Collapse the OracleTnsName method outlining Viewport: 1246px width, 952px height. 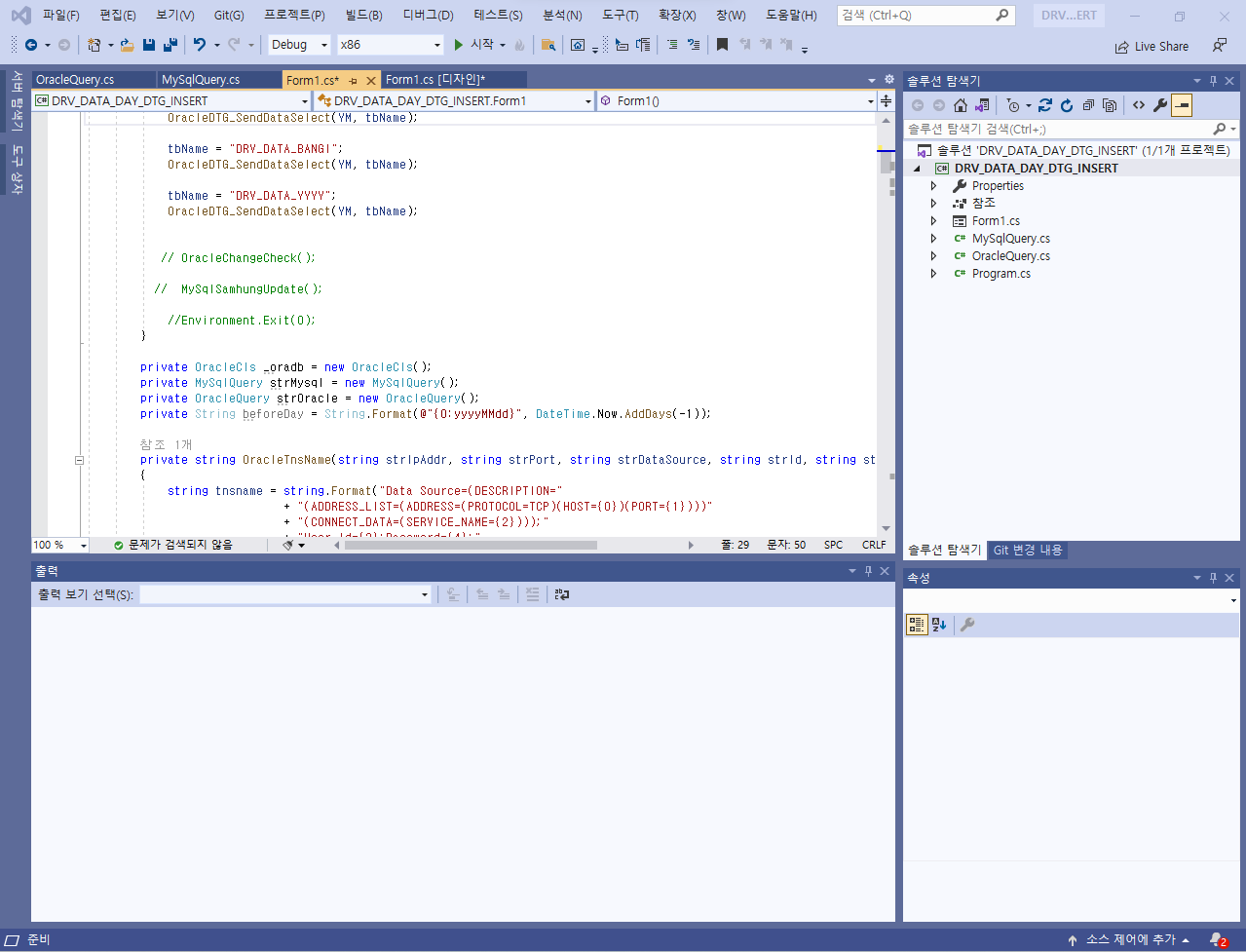pos(80,460)
